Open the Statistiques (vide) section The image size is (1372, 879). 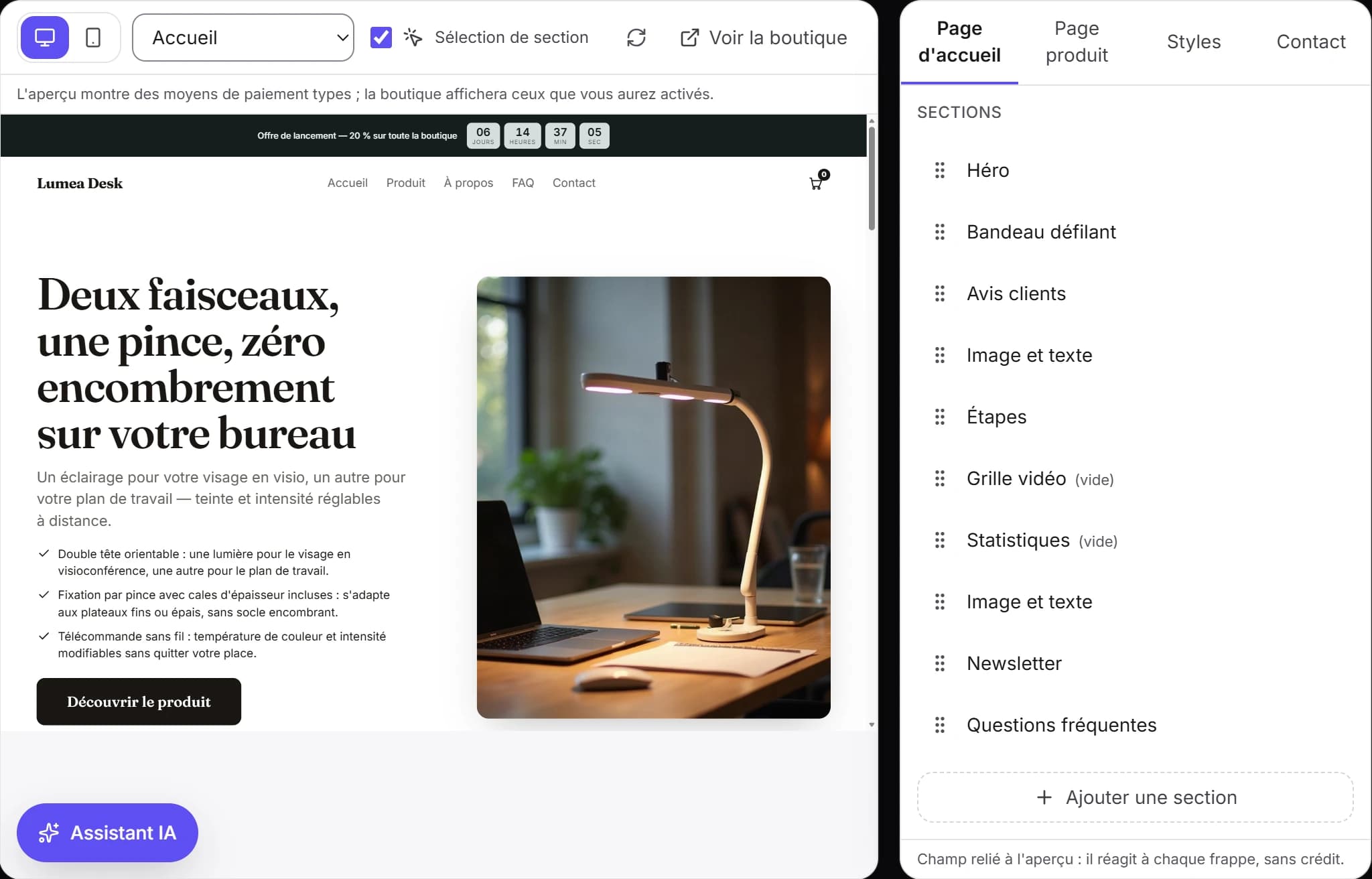1135,540
